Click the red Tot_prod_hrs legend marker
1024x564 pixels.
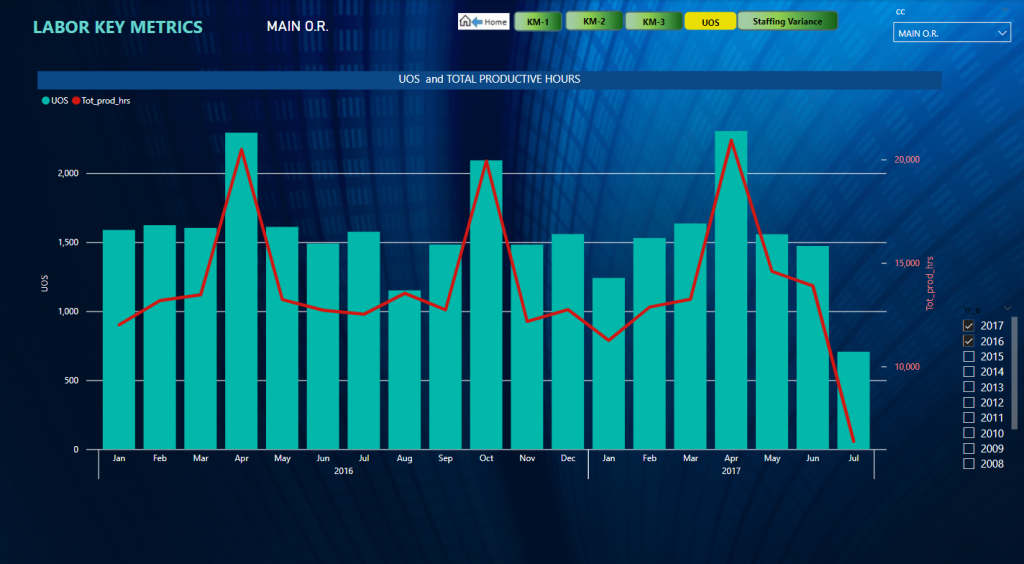pos(76,101)
